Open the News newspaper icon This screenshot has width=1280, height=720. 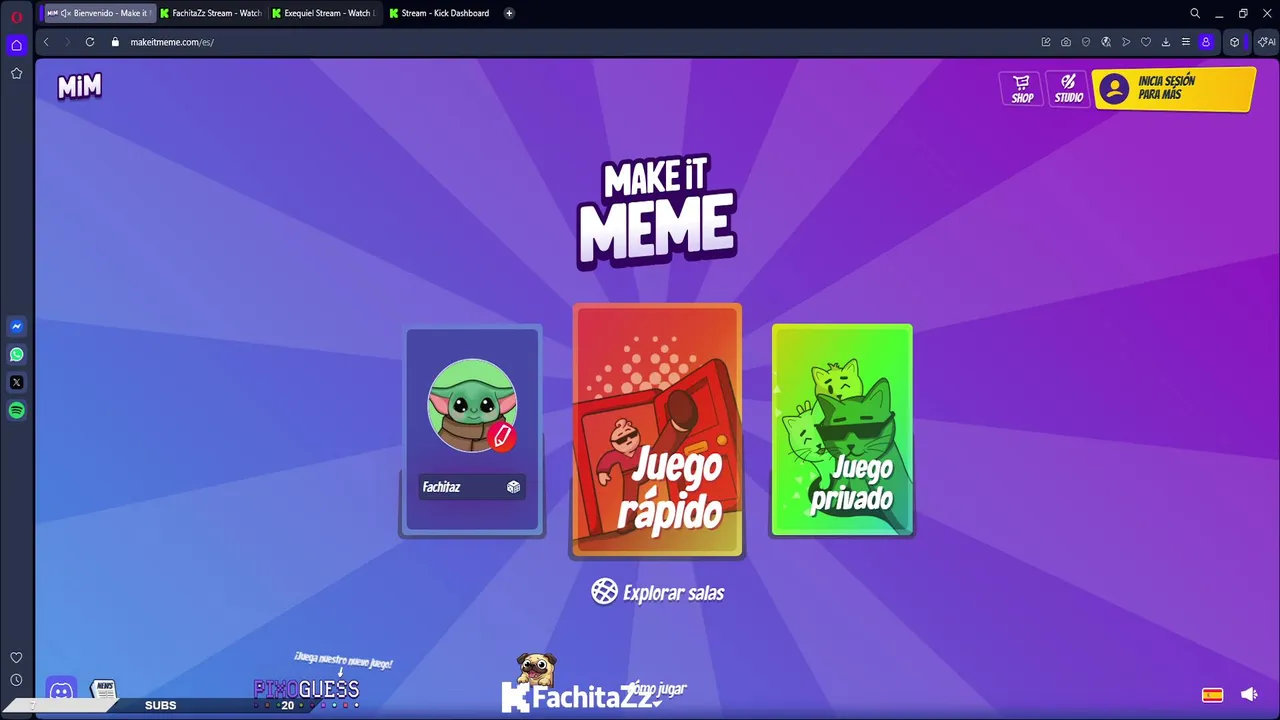104,689
